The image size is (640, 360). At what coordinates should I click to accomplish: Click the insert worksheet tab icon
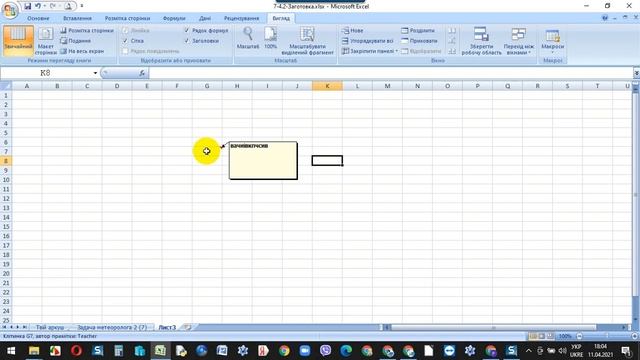(188, 327)
